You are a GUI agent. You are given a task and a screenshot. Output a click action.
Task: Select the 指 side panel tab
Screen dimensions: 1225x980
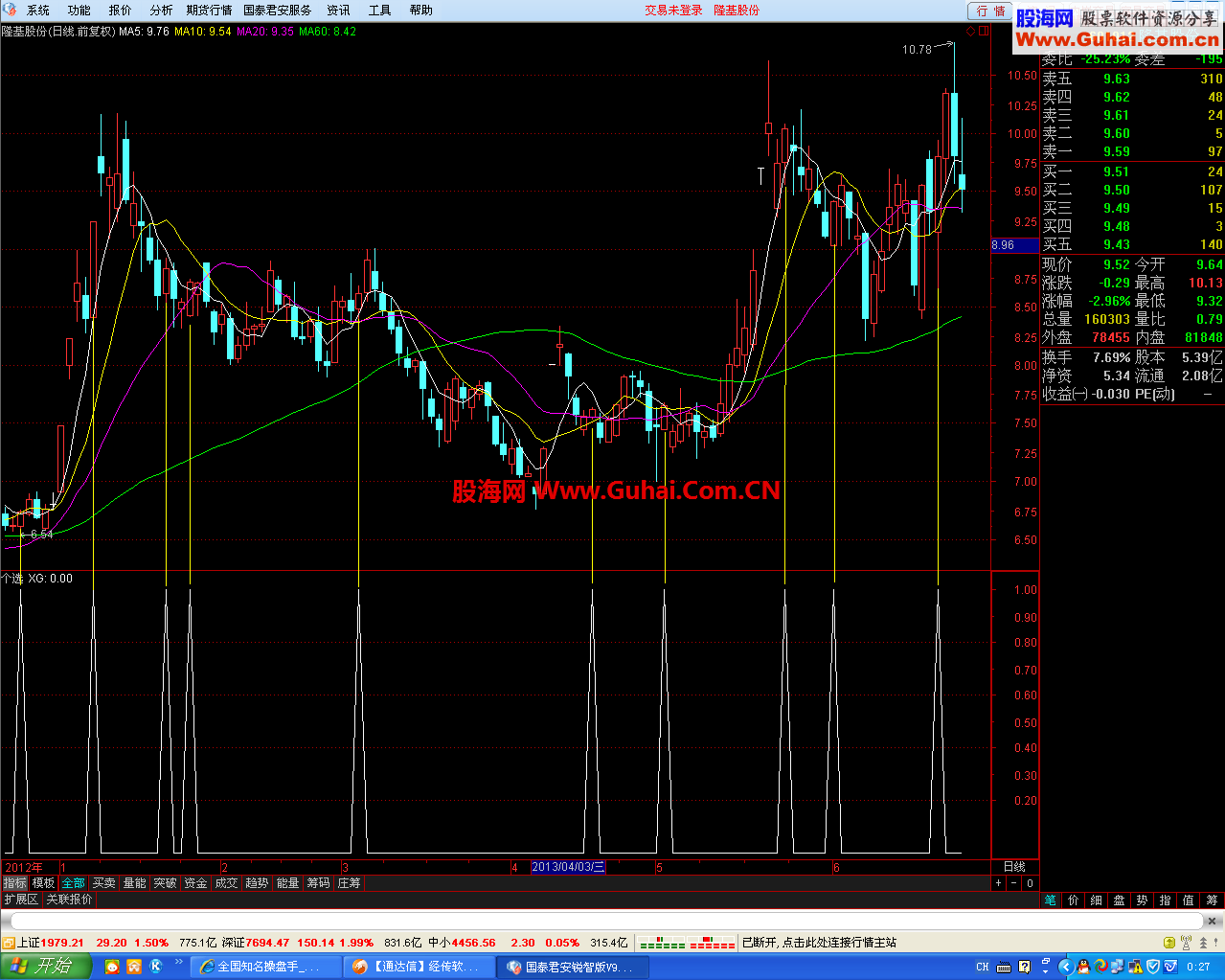point(1166,900)
